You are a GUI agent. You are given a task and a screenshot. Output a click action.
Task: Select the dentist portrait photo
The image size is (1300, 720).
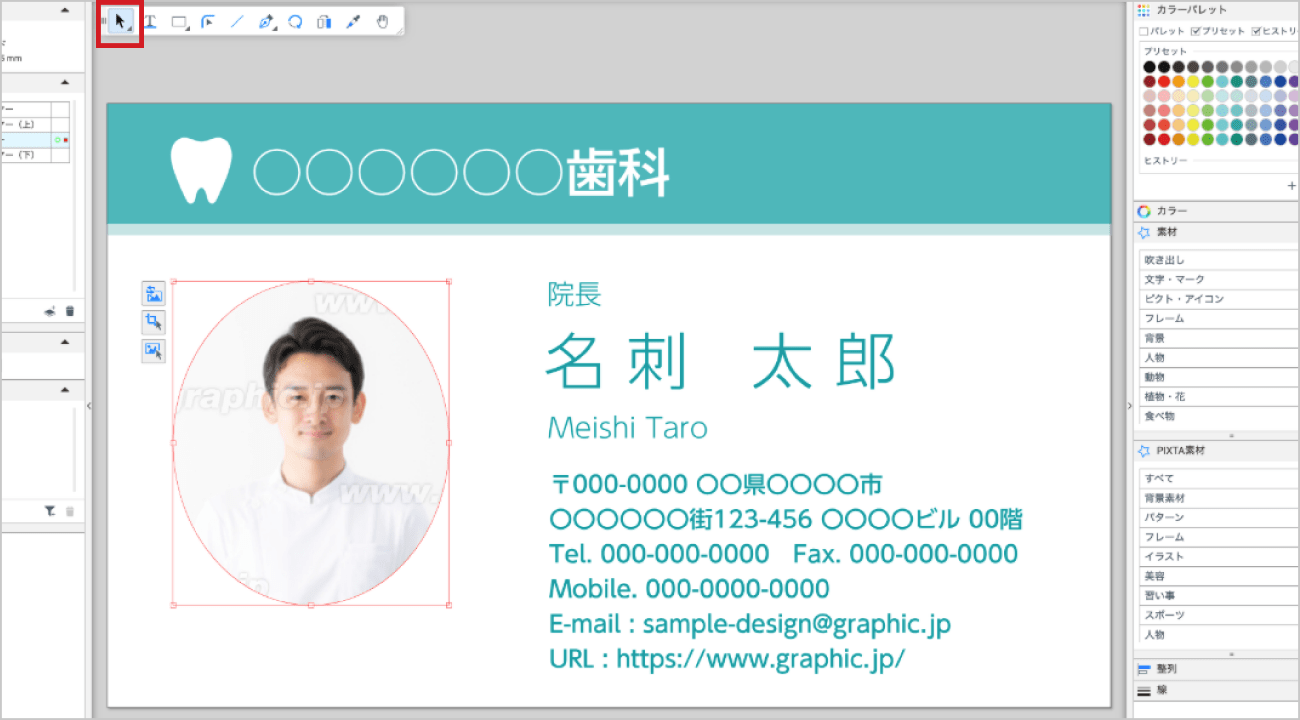tap(310, 443)
